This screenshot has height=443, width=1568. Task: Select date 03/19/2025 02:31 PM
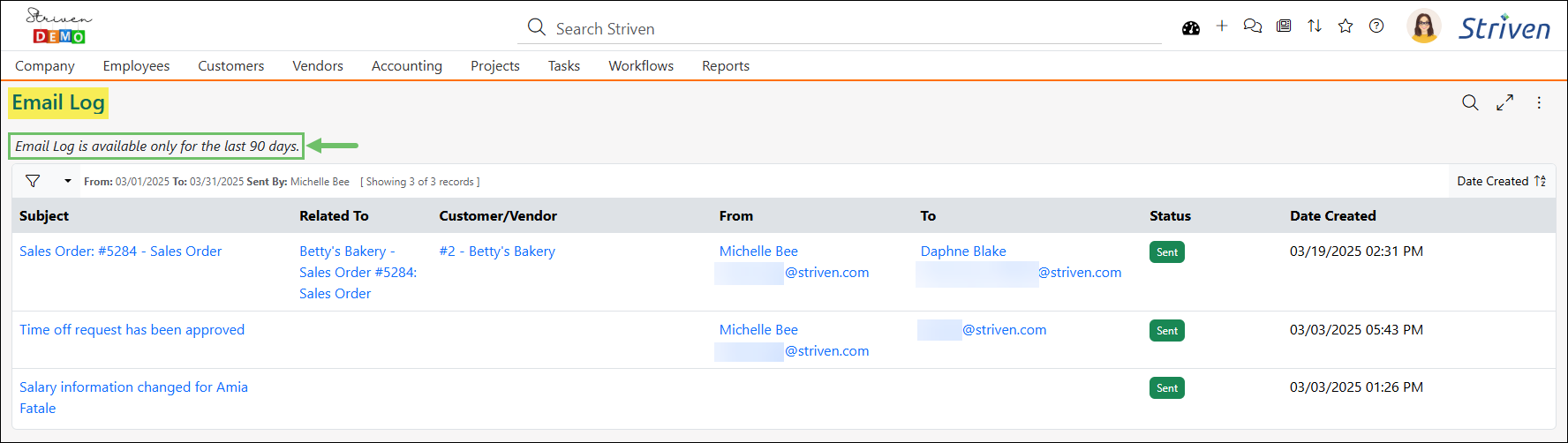[1356, 251]
